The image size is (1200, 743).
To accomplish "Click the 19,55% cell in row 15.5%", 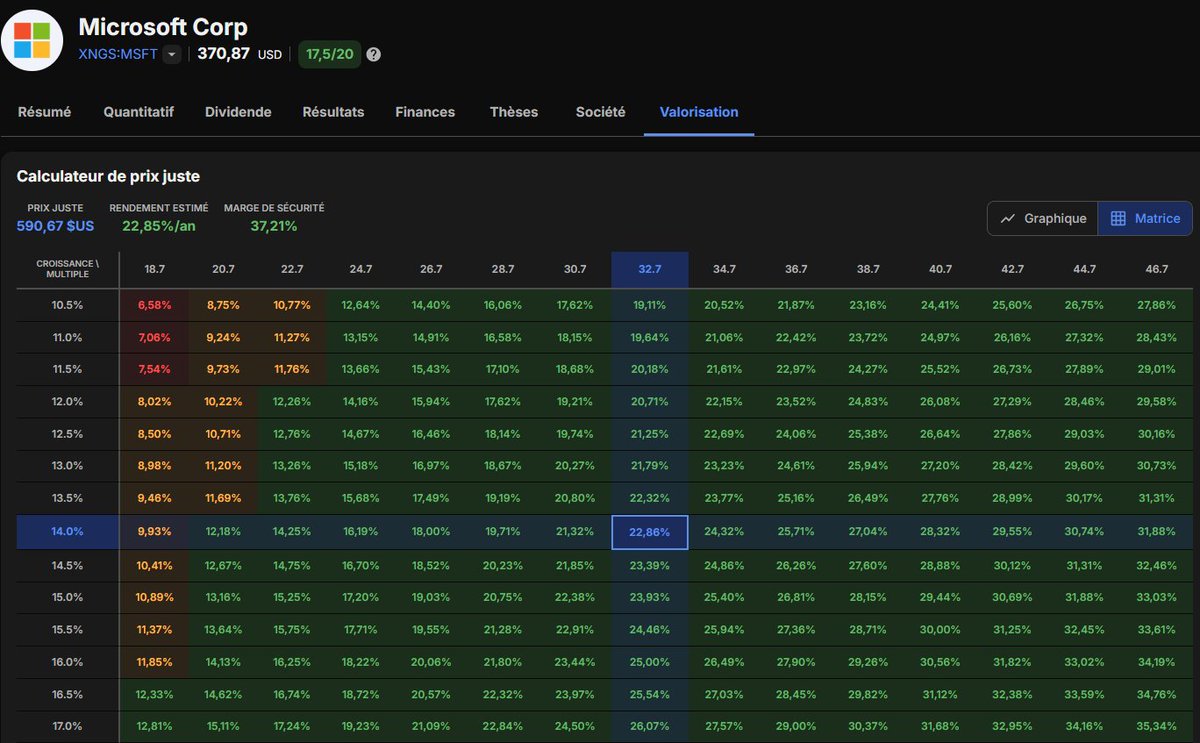I will pos(430,629).
